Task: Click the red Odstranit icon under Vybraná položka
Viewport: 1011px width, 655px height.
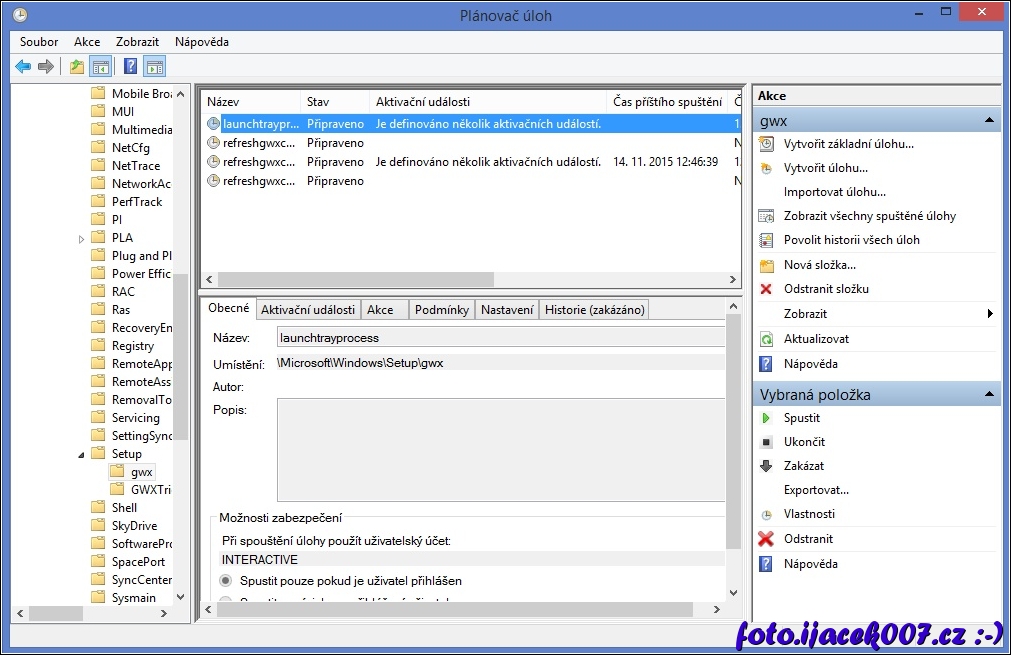Action: click(766, 539)
